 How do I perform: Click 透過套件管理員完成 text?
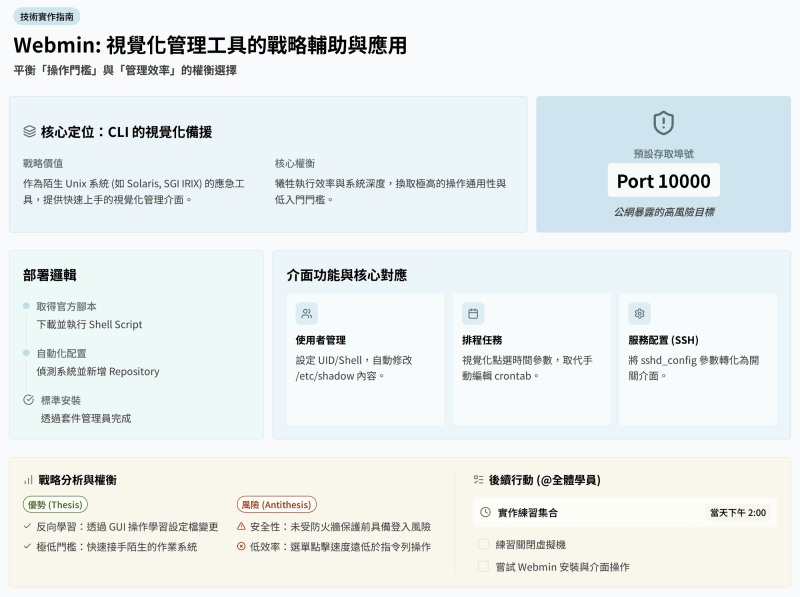(86, 418)
